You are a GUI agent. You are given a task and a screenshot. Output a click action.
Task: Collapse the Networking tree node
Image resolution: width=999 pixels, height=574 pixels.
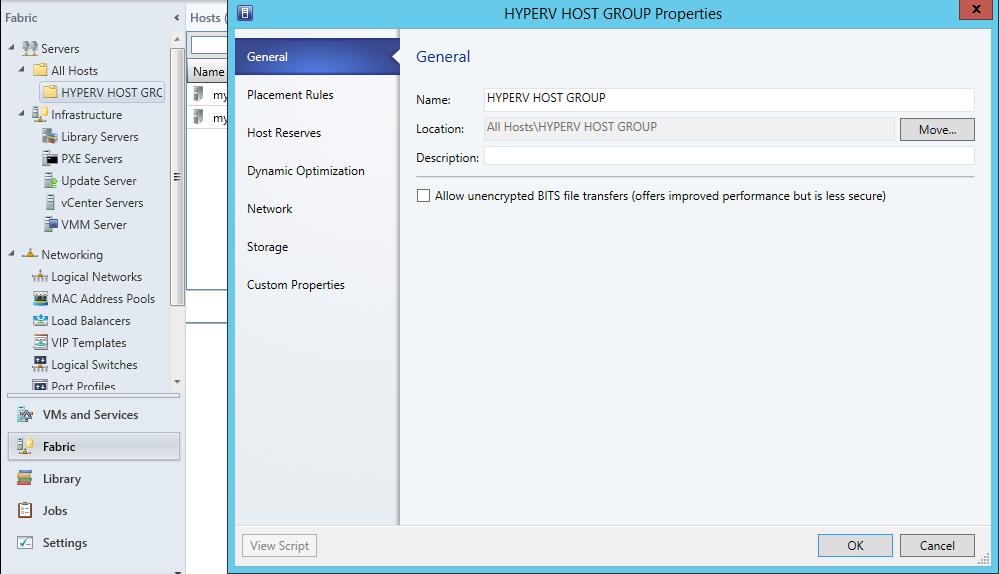[x=11, y=253]
